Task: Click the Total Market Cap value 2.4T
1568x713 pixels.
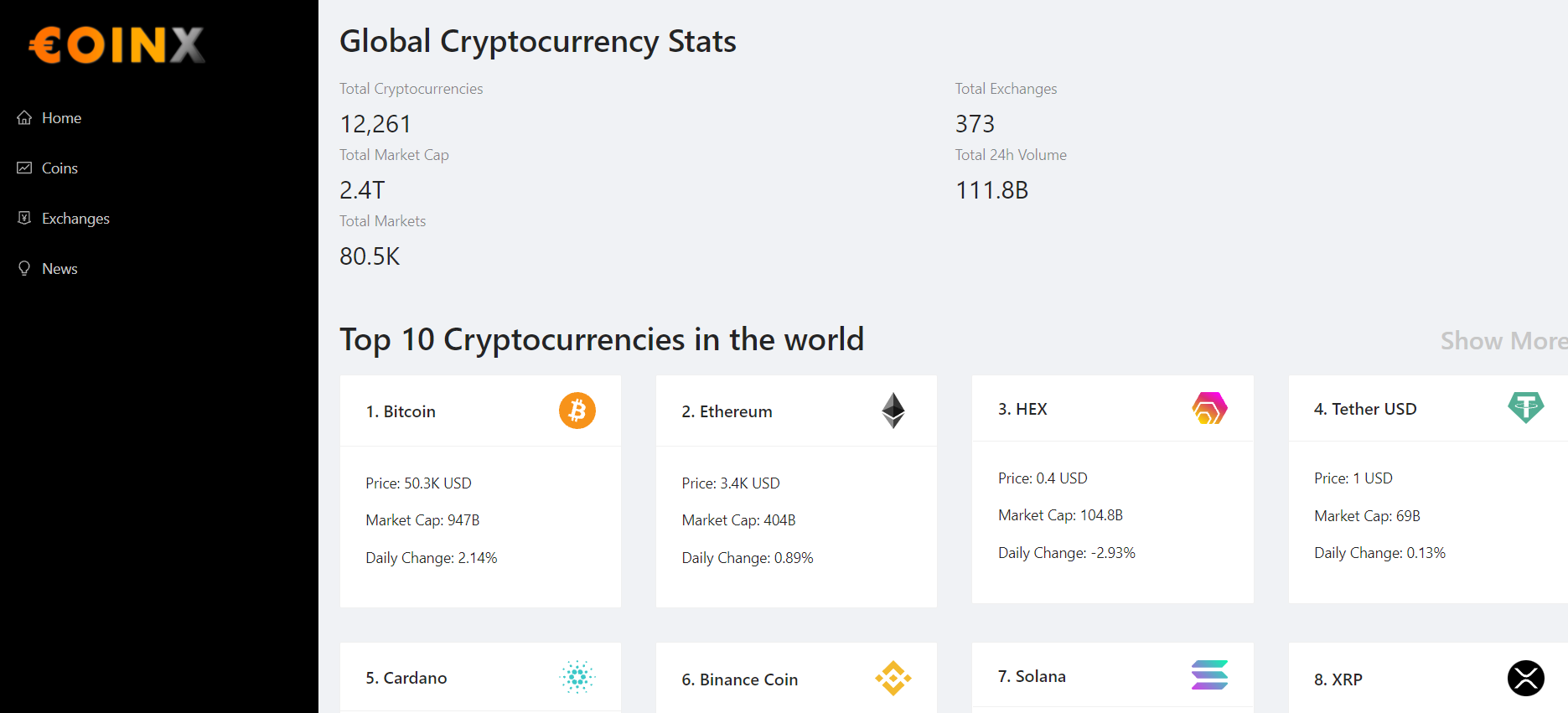Action: (362, 190)
